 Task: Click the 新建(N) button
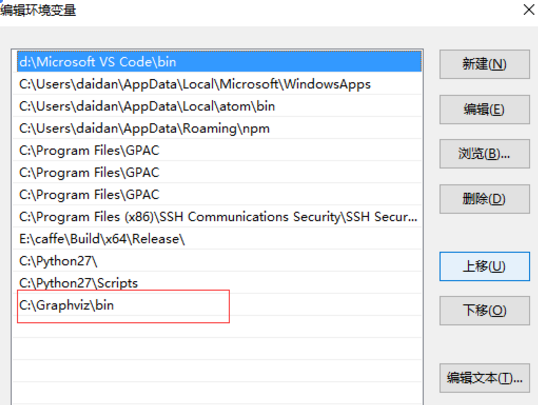click(x=484, y=64)
